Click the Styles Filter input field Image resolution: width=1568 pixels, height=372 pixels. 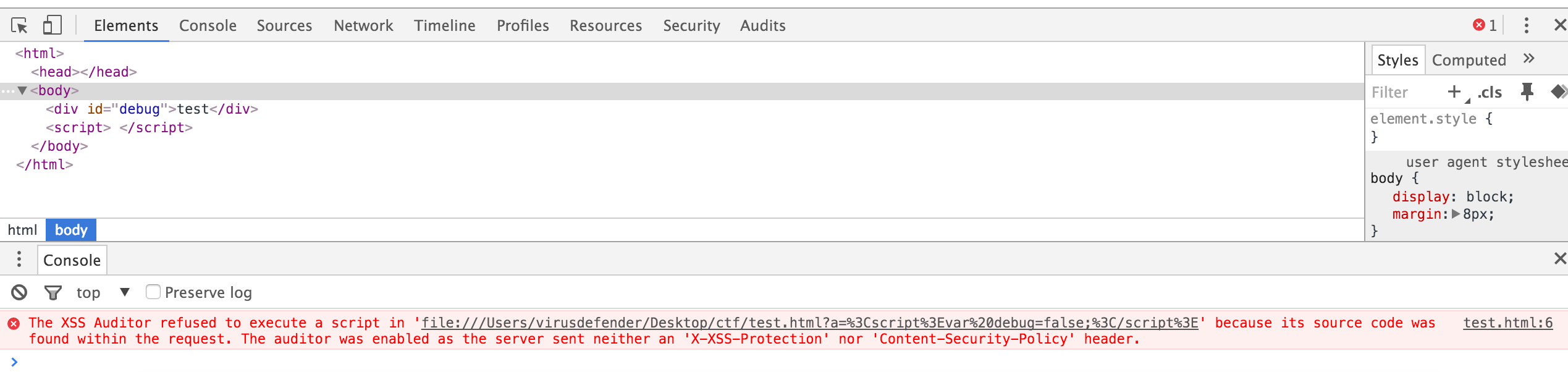click(x=1404, y=92)
